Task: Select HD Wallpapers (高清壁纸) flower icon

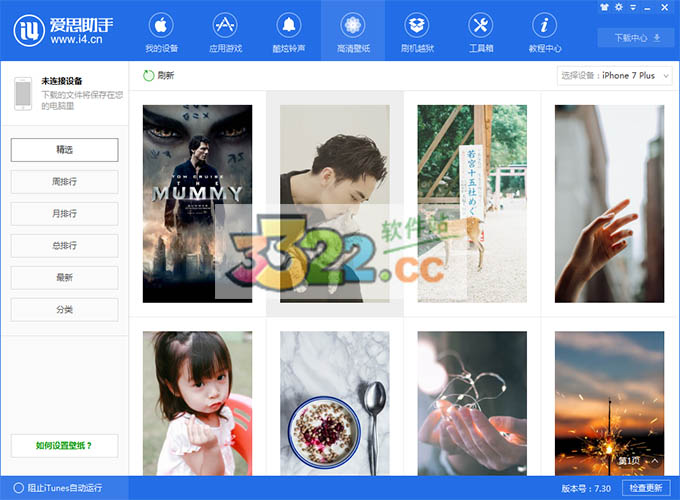Action: coord(353,26)
